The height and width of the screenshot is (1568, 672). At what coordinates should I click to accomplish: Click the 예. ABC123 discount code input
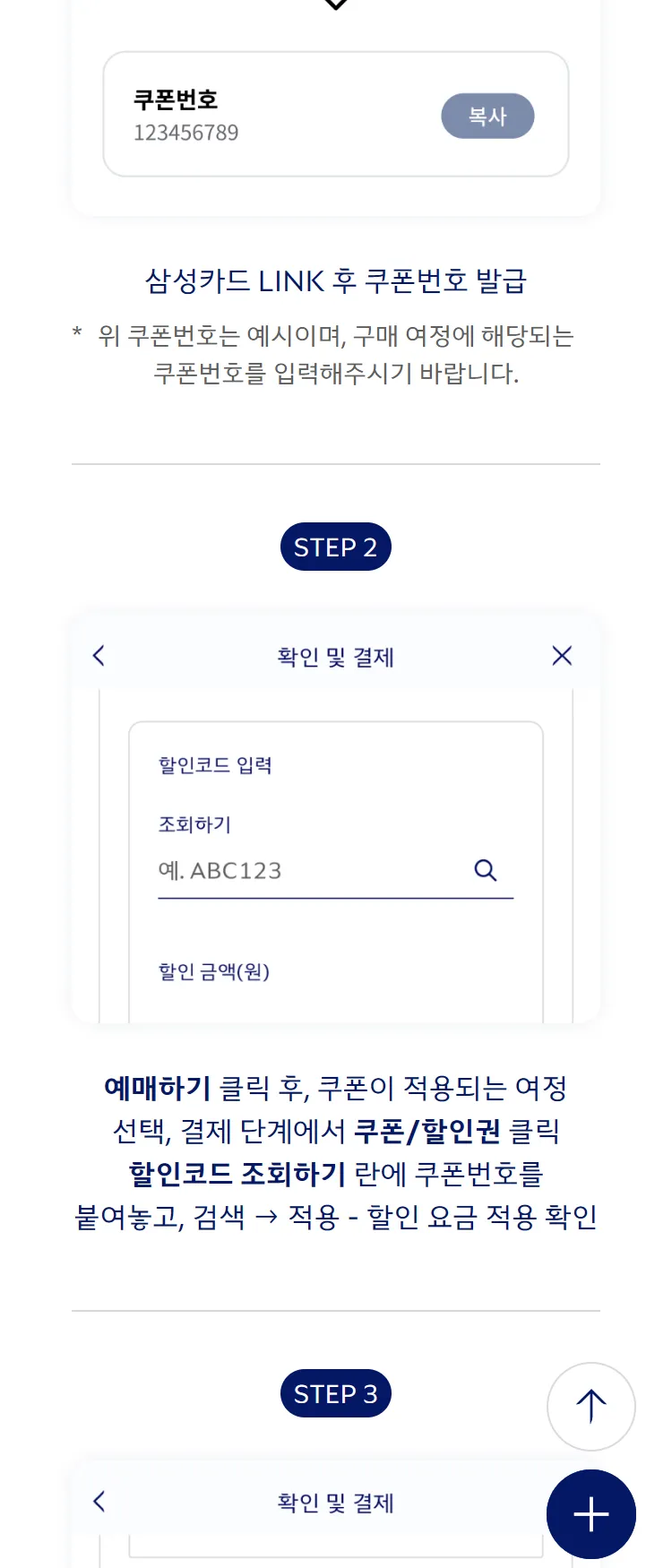(305, 871)
